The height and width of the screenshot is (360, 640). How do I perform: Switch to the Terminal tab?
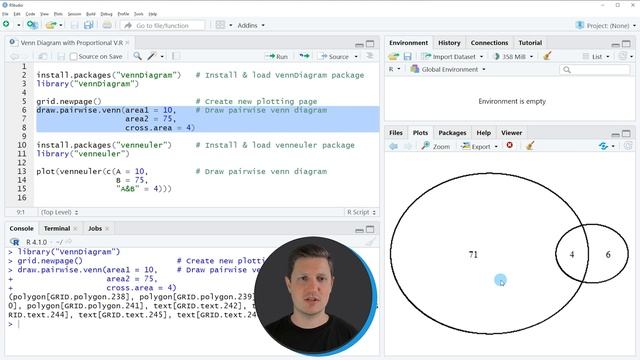point(57,228)
